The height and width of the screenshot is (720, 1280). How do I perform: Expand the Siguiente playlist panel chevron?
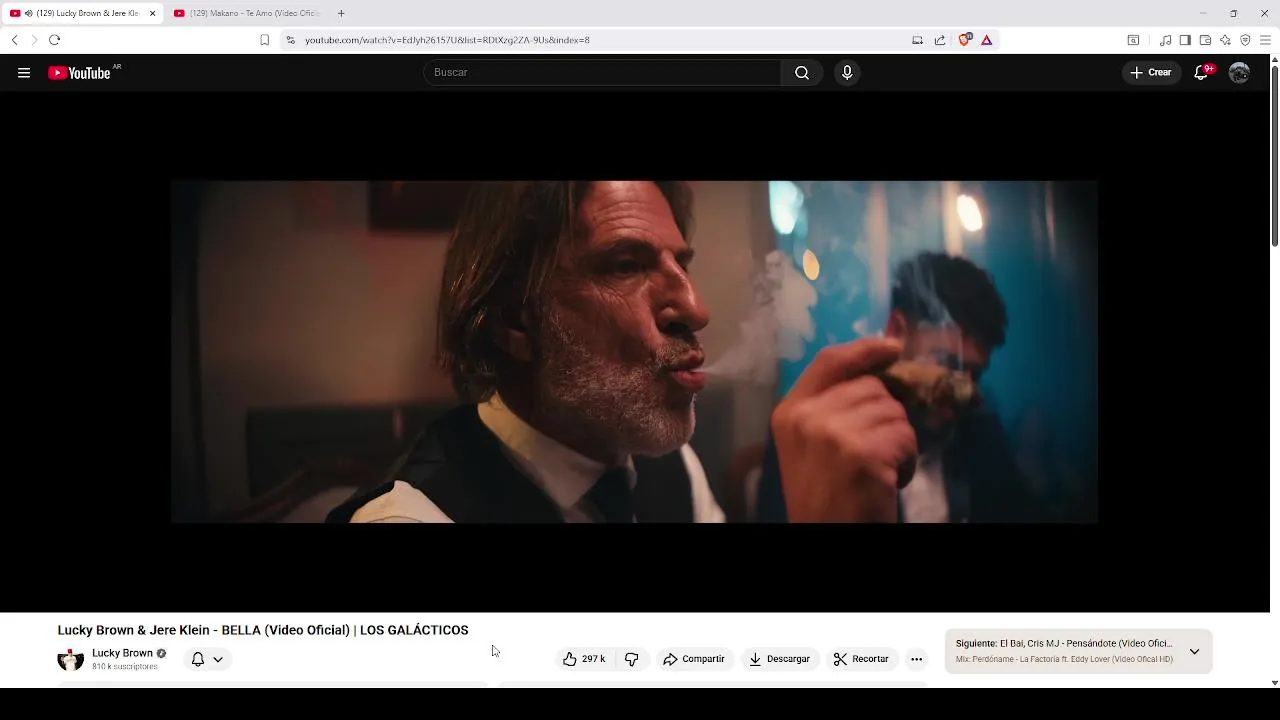click(x=1194, y=651)
